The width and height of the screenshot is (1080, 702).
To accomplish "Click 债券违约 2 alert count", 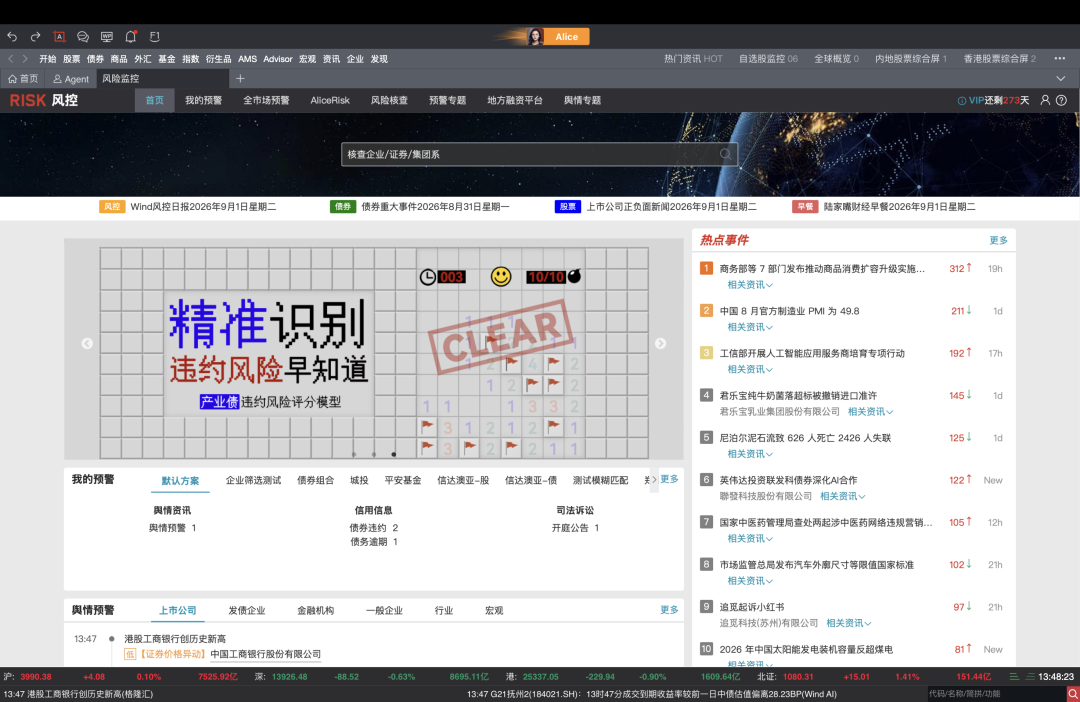I will pos(373,528).
